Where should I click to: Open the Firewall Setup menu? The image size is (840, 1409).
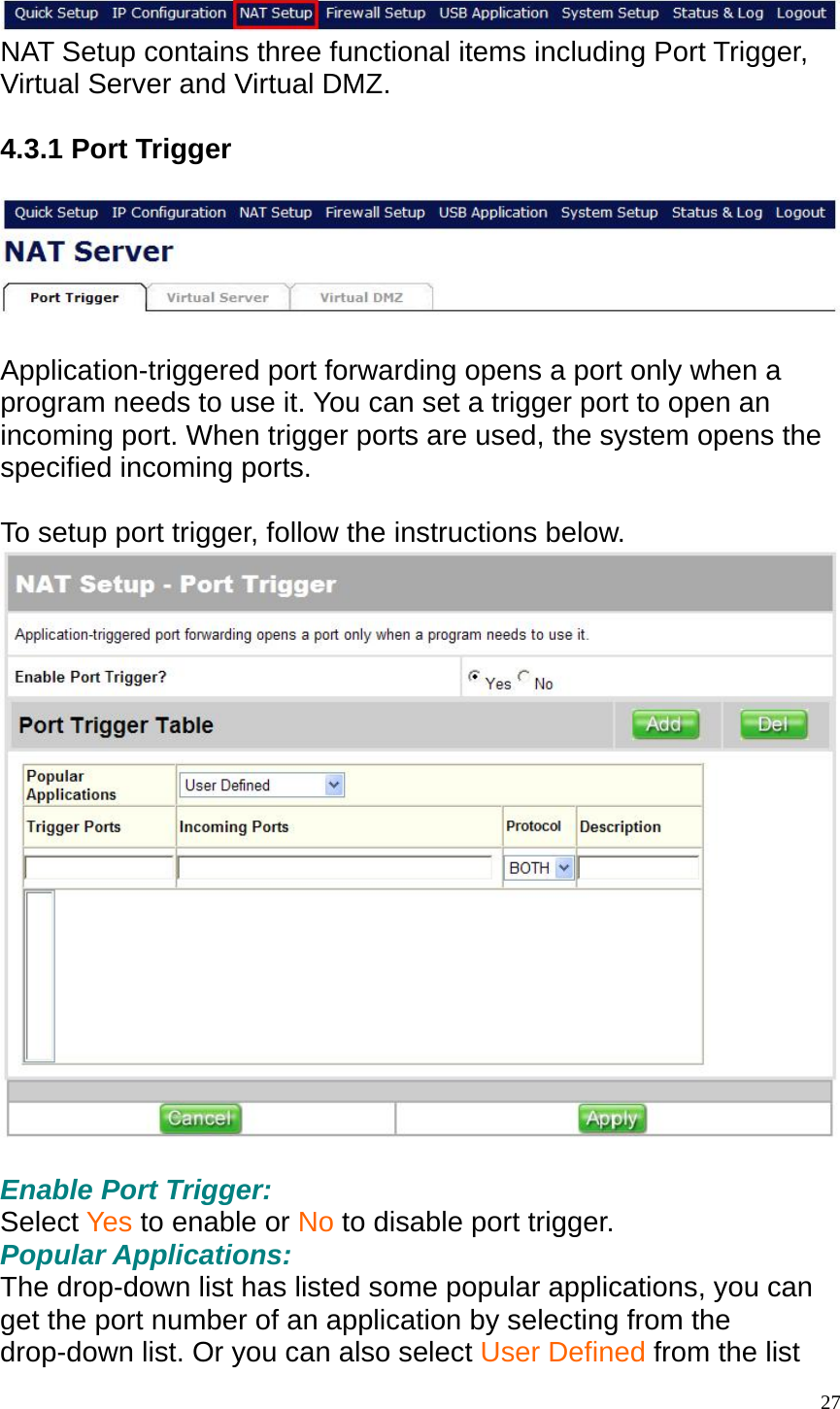coord(376,13)
